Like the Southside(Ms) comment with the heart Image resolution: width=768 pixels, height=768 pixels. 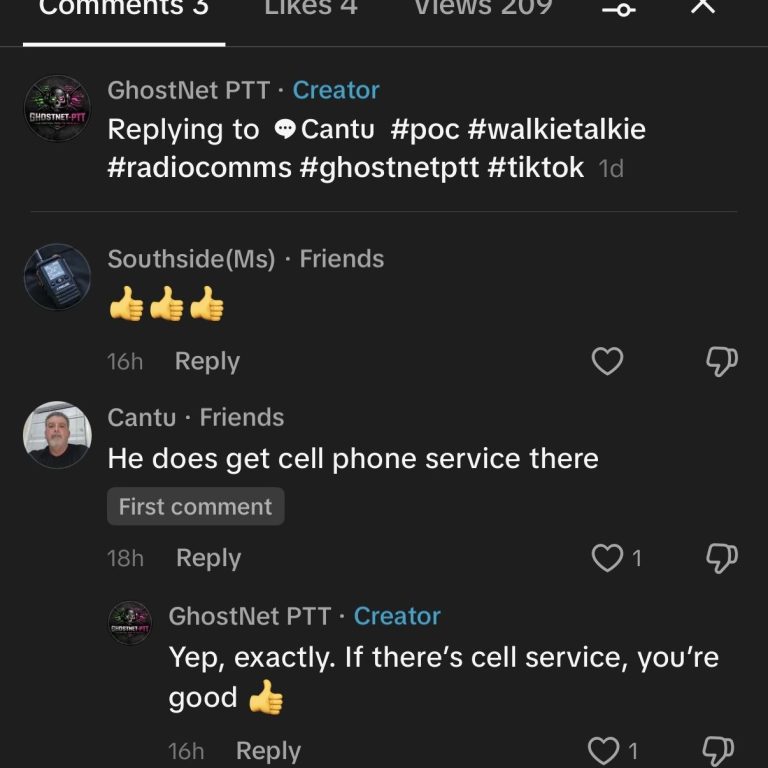(608, 361)
